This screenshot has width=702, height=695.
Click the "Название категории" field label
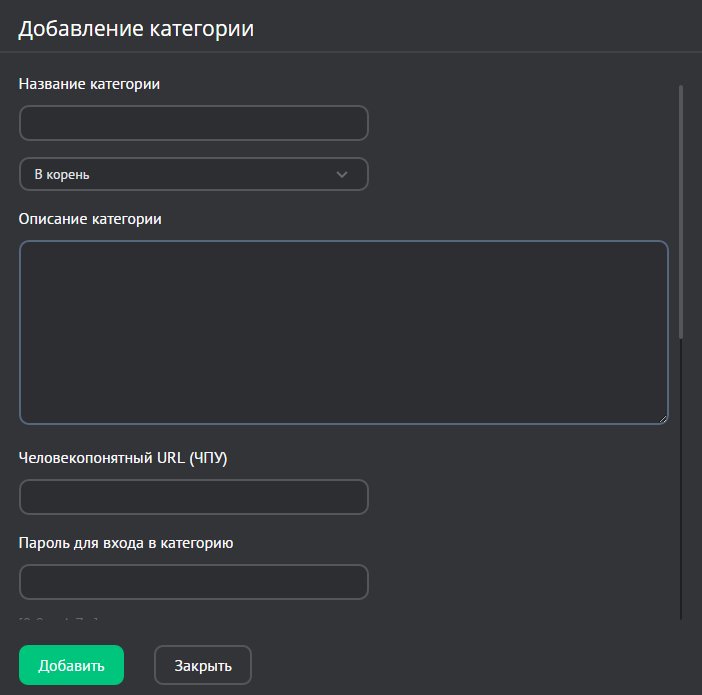point(89,84)
